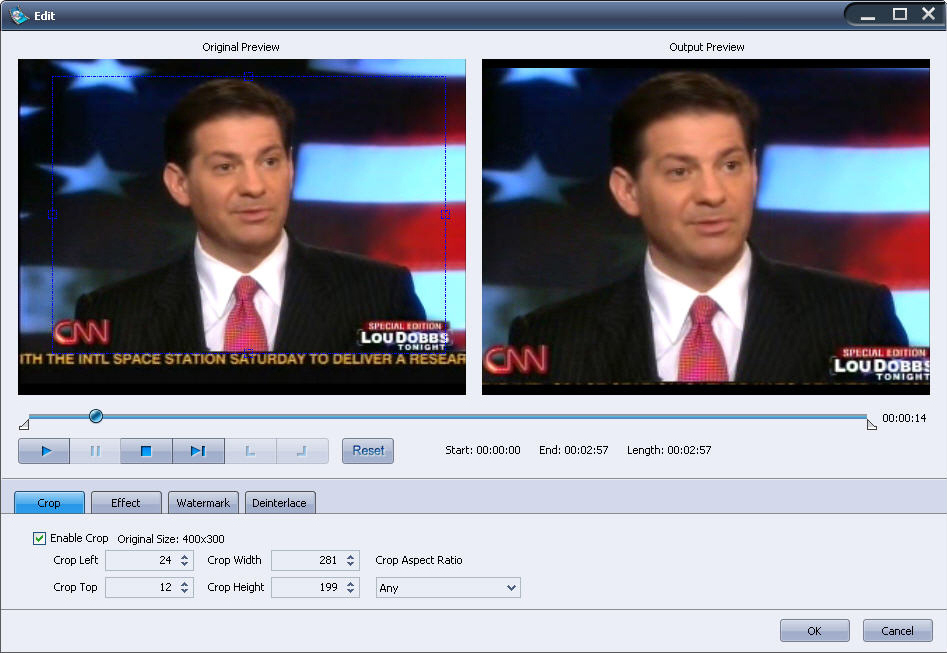
Task: Click the Next Frame step icon
Action: (x=198, y=451)
